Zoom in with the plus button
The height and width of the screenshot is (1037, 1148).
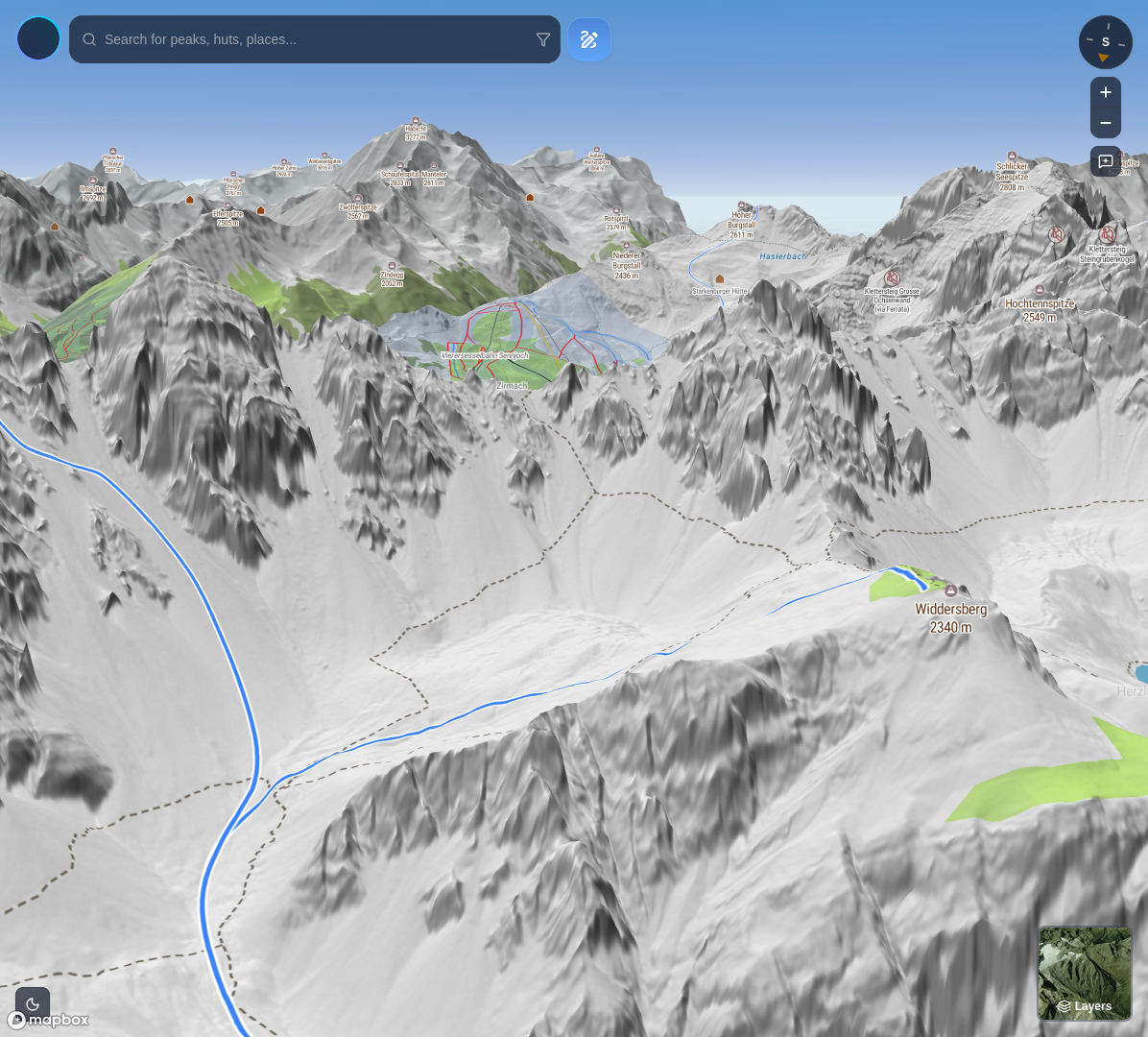coord(1105,92)
